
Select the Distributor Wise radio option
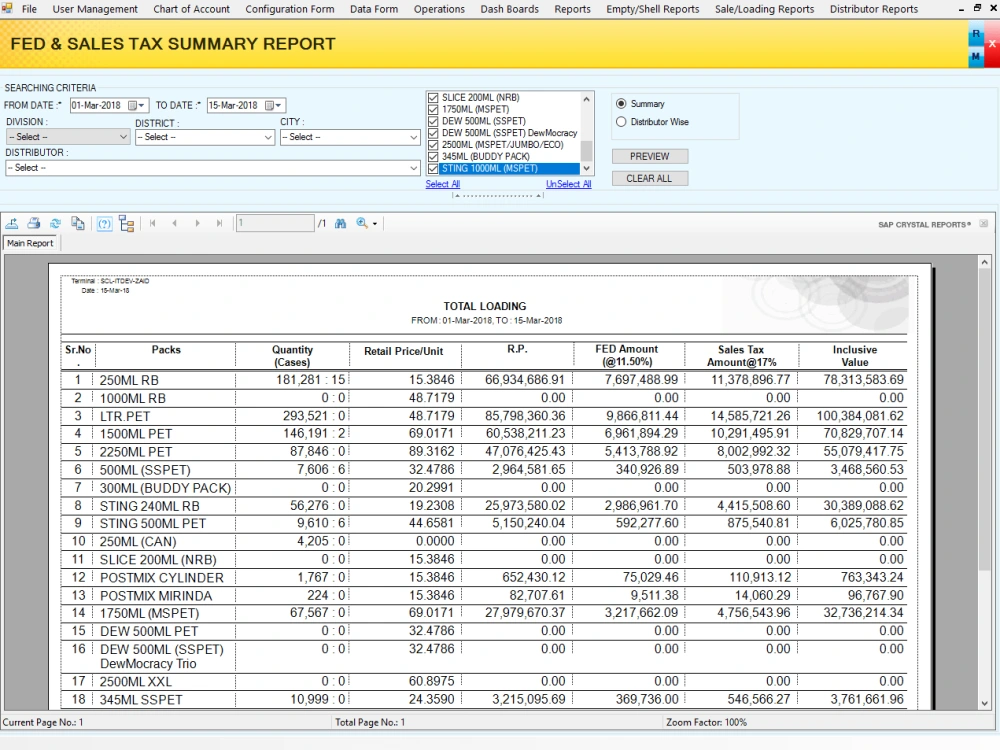point(621,122)
